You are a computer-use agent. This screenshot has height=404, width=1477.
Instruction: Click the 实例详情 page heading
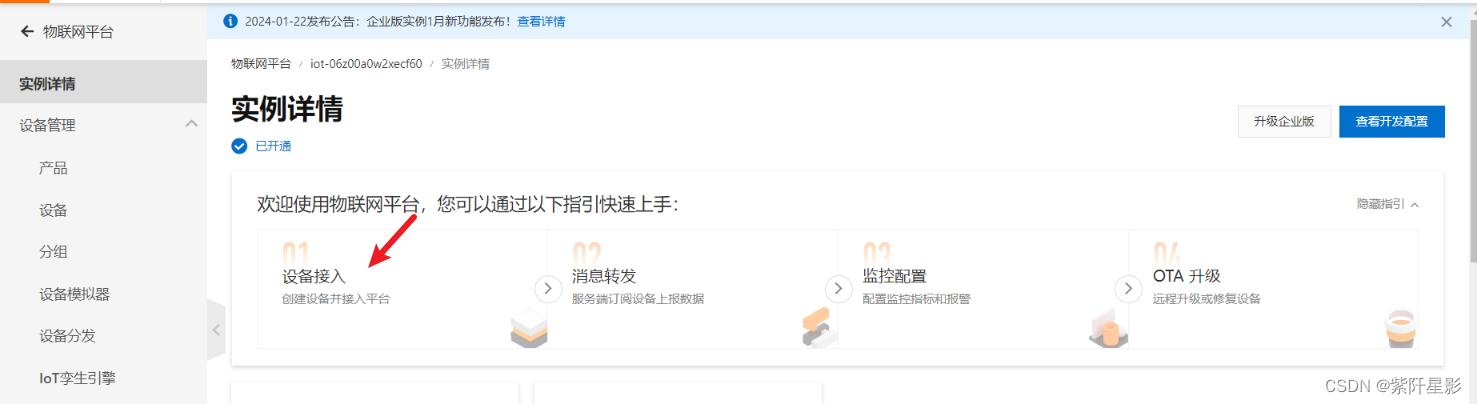(287, 109)
